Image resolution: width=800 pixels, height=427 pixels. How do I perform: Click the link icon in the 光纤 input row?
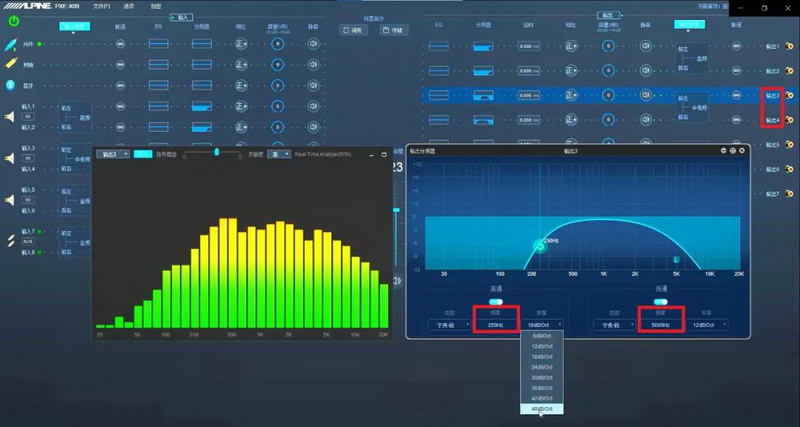[120, 44]
